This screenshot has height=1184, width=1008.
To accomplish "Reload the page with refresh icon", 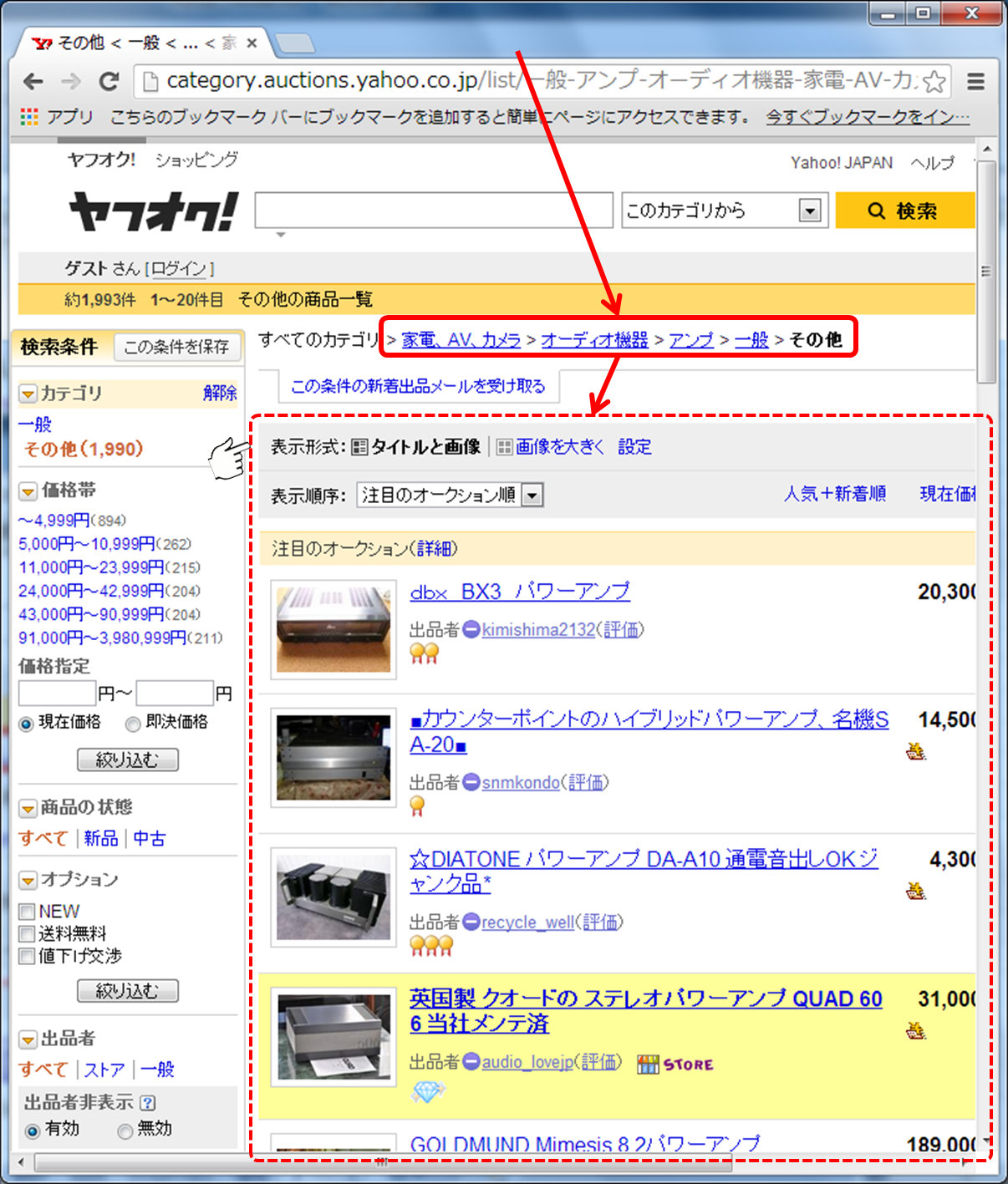I will point(109,82).
